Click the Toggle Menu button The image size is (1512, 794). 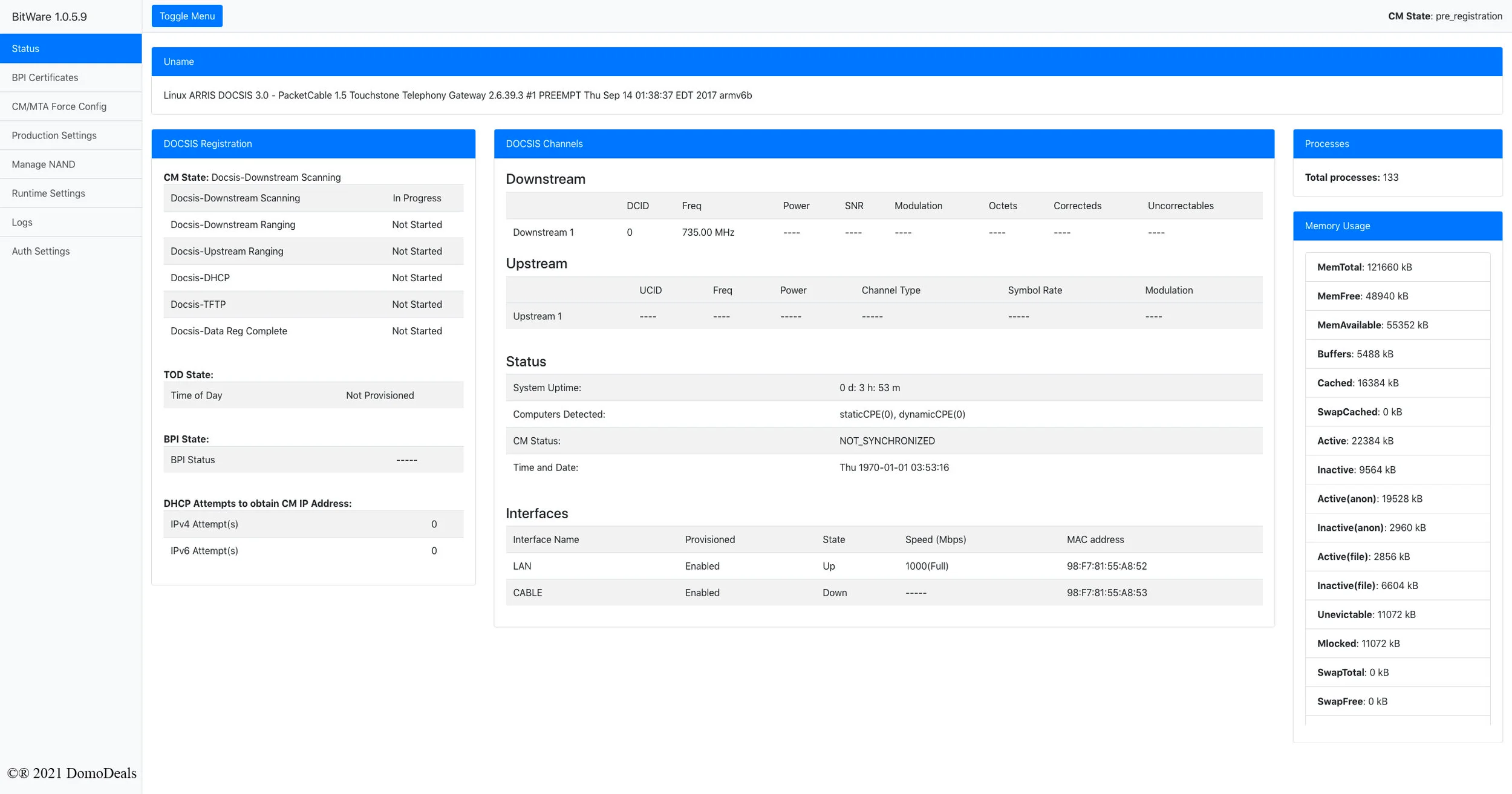click(x=187, y=16)
